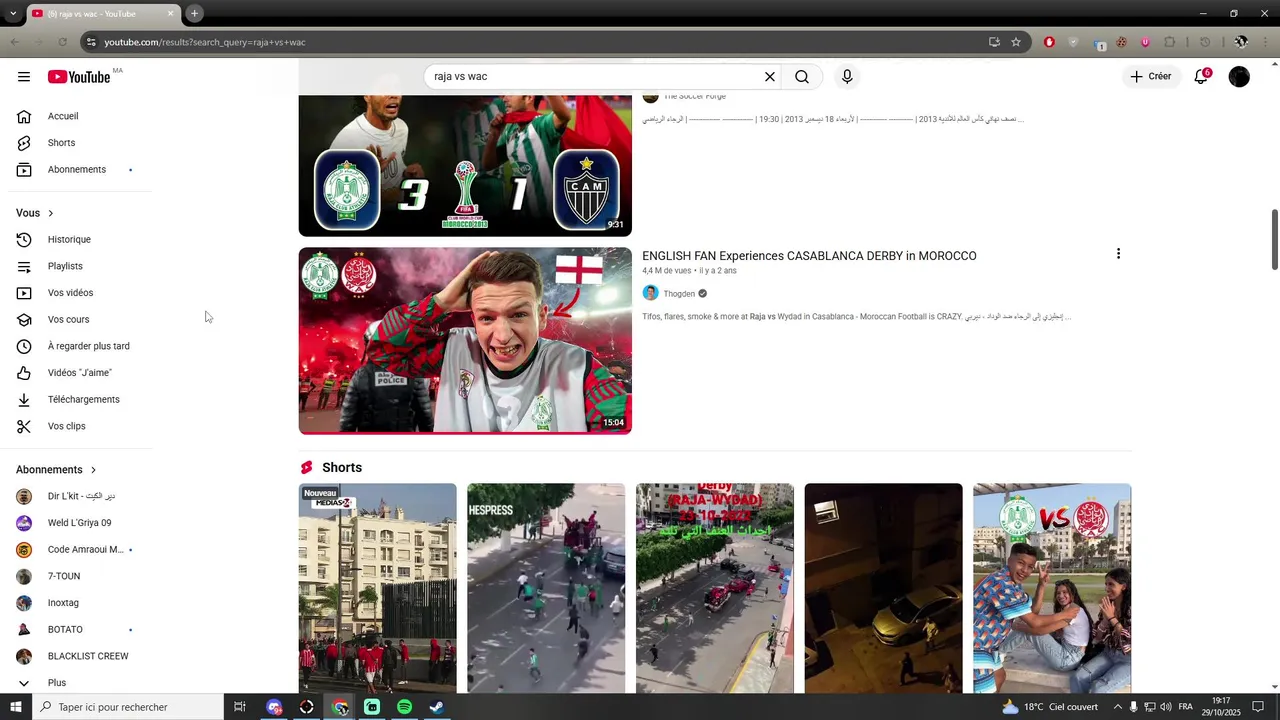
Task: Open the ENGLISH FAN Experiences CASABLANCA DERBY title
Action: tap(809, 256)
